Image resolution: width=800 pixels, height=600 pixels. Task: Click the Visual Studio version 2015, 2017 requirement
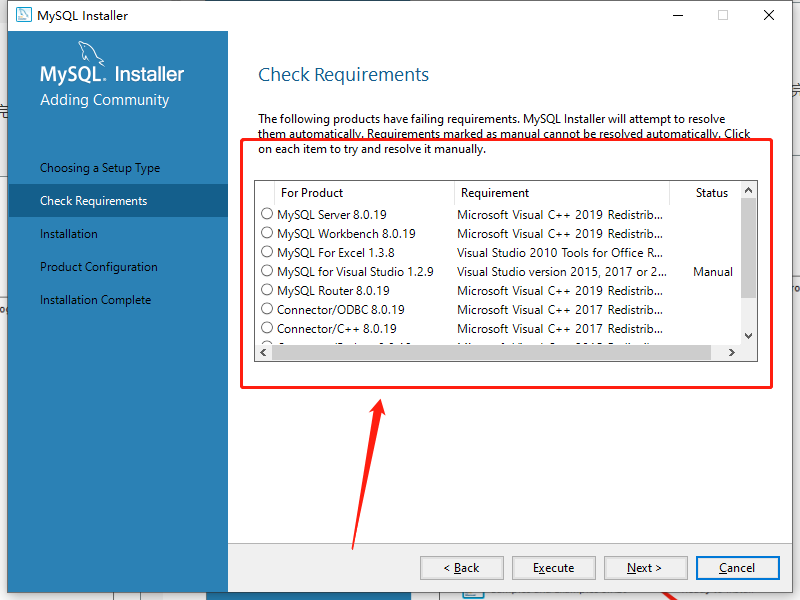562,272
